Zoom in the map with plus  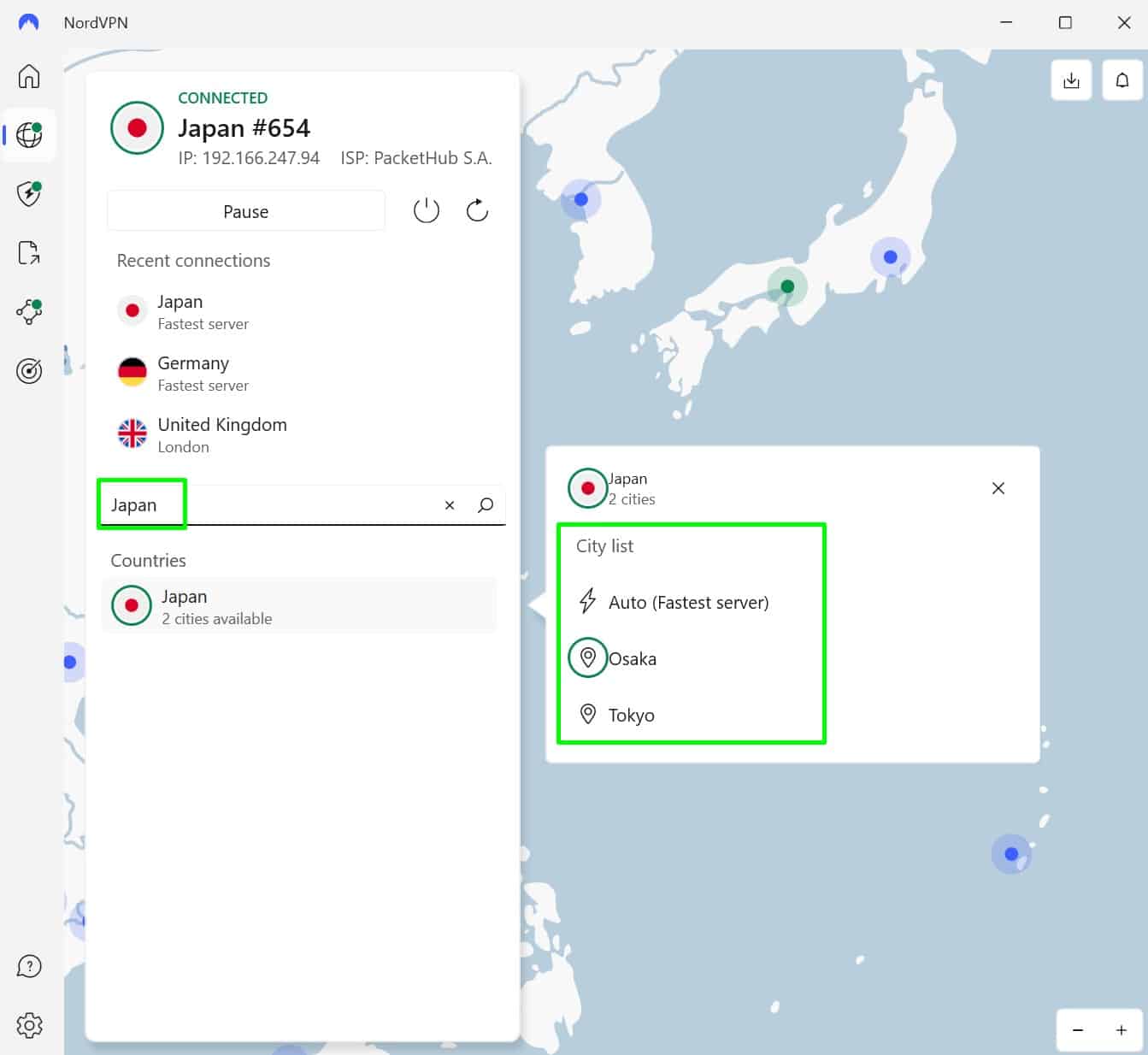click(x=1121, y=1030)
